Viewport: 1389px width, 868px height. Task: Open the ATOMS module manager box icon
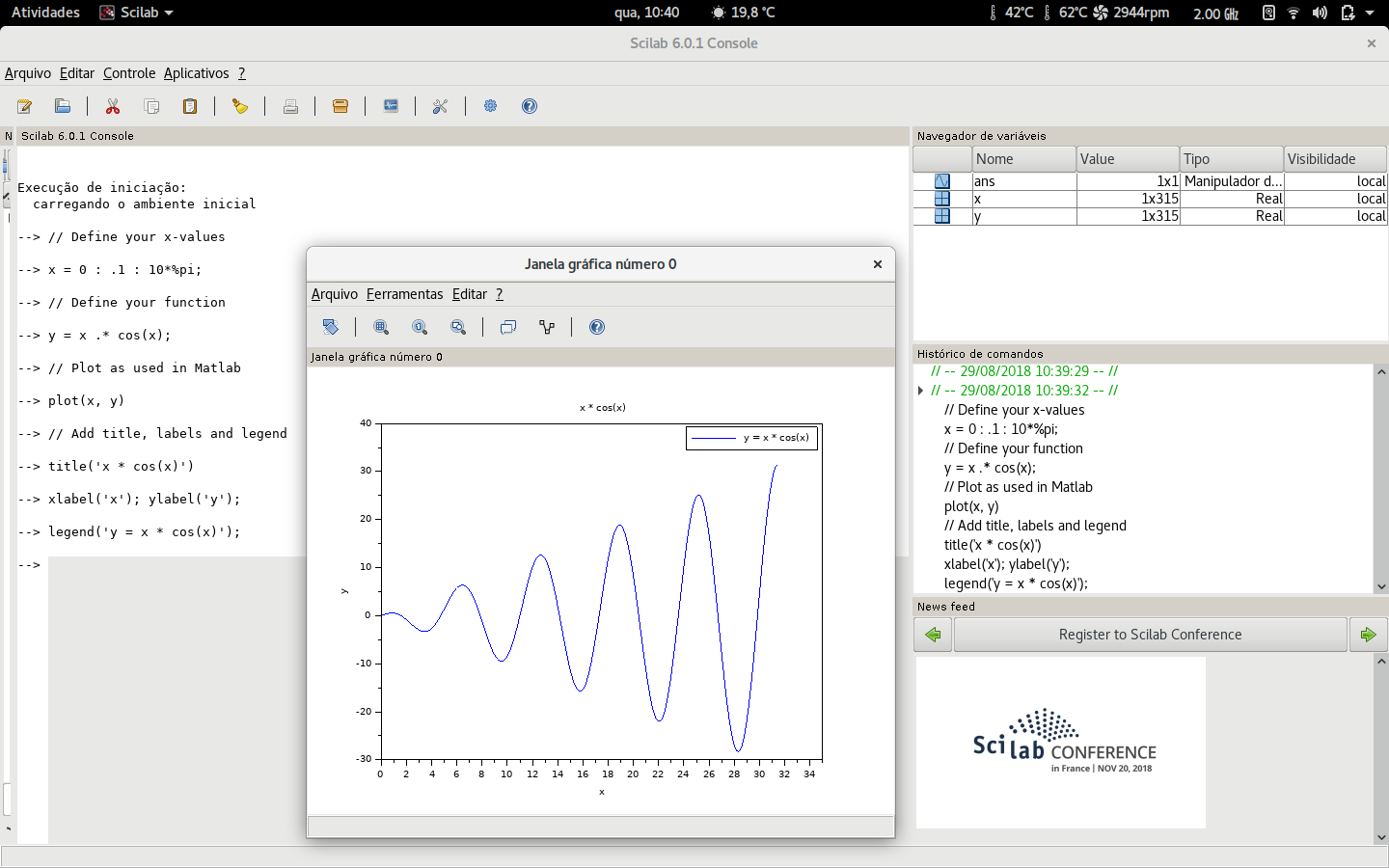click(x=340, y=106)
